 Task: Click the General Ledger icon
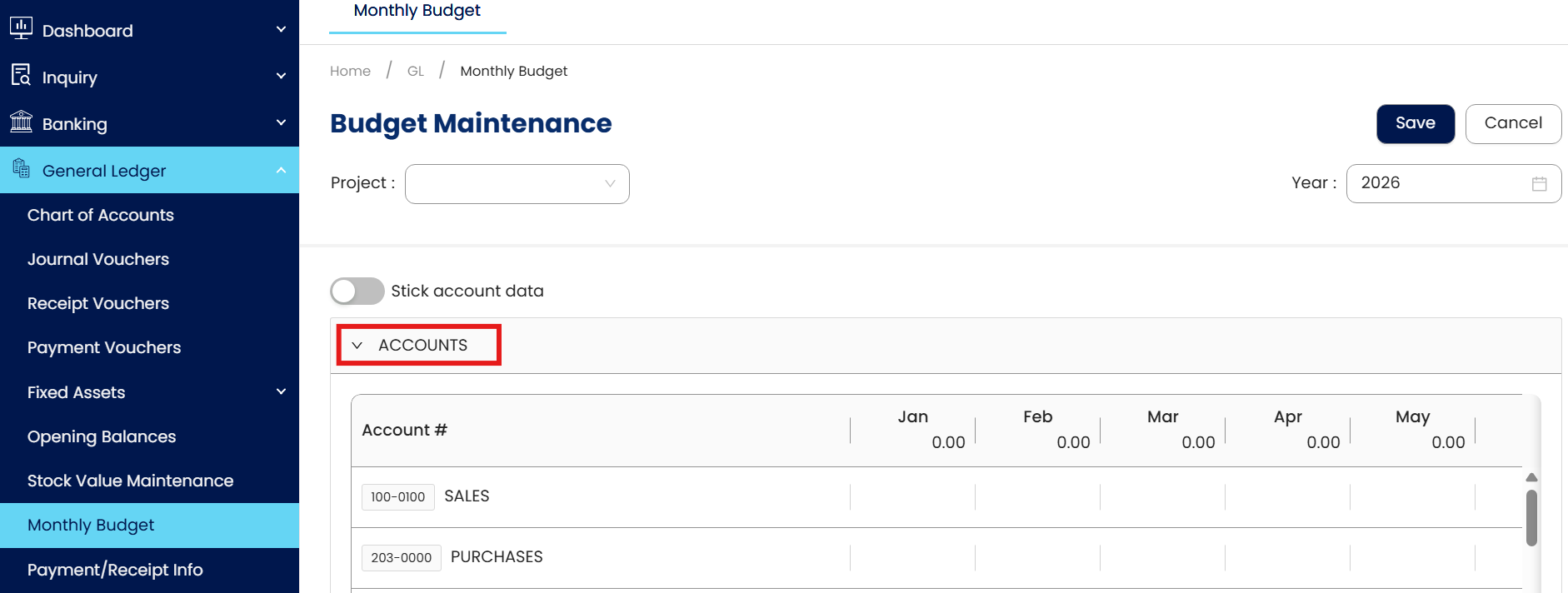pyautogui.click(x=21, y=168)
